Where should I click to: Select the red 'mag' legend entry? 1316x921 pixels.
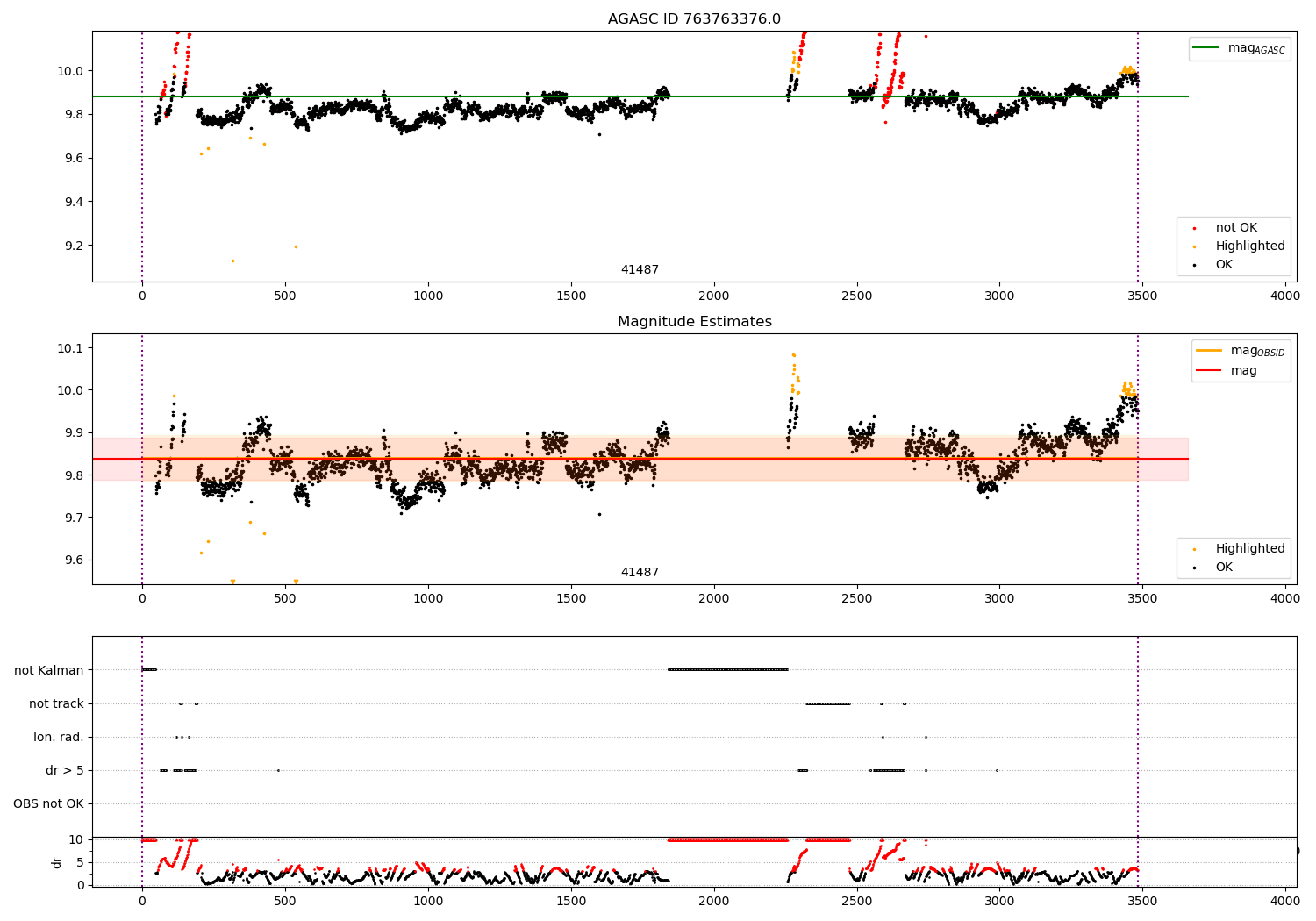(1227, 371)
